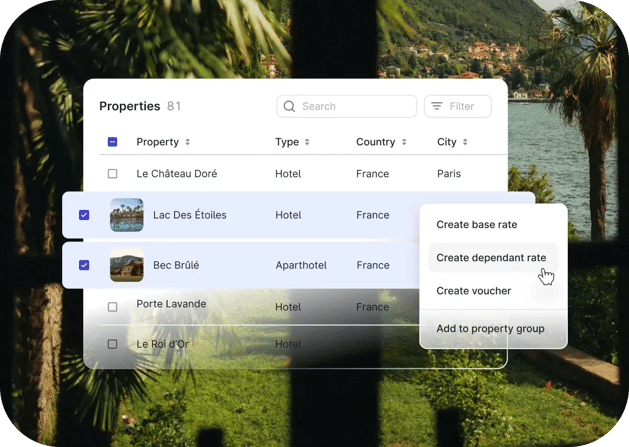Click the search magnifier icon
The width and height of the screenshot is (629, 447).
coord(289,107)
